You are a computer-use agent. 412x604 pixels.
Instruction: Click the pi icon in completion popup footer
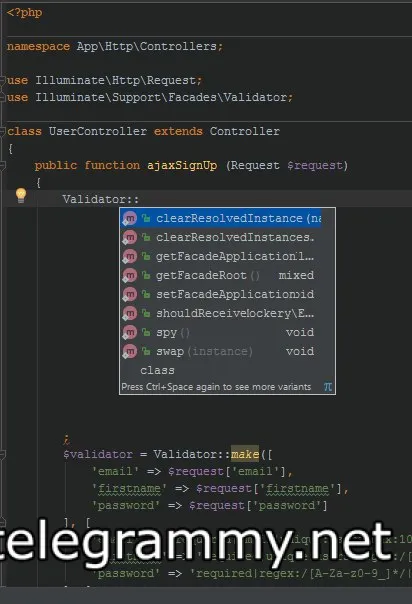[328, 386]
